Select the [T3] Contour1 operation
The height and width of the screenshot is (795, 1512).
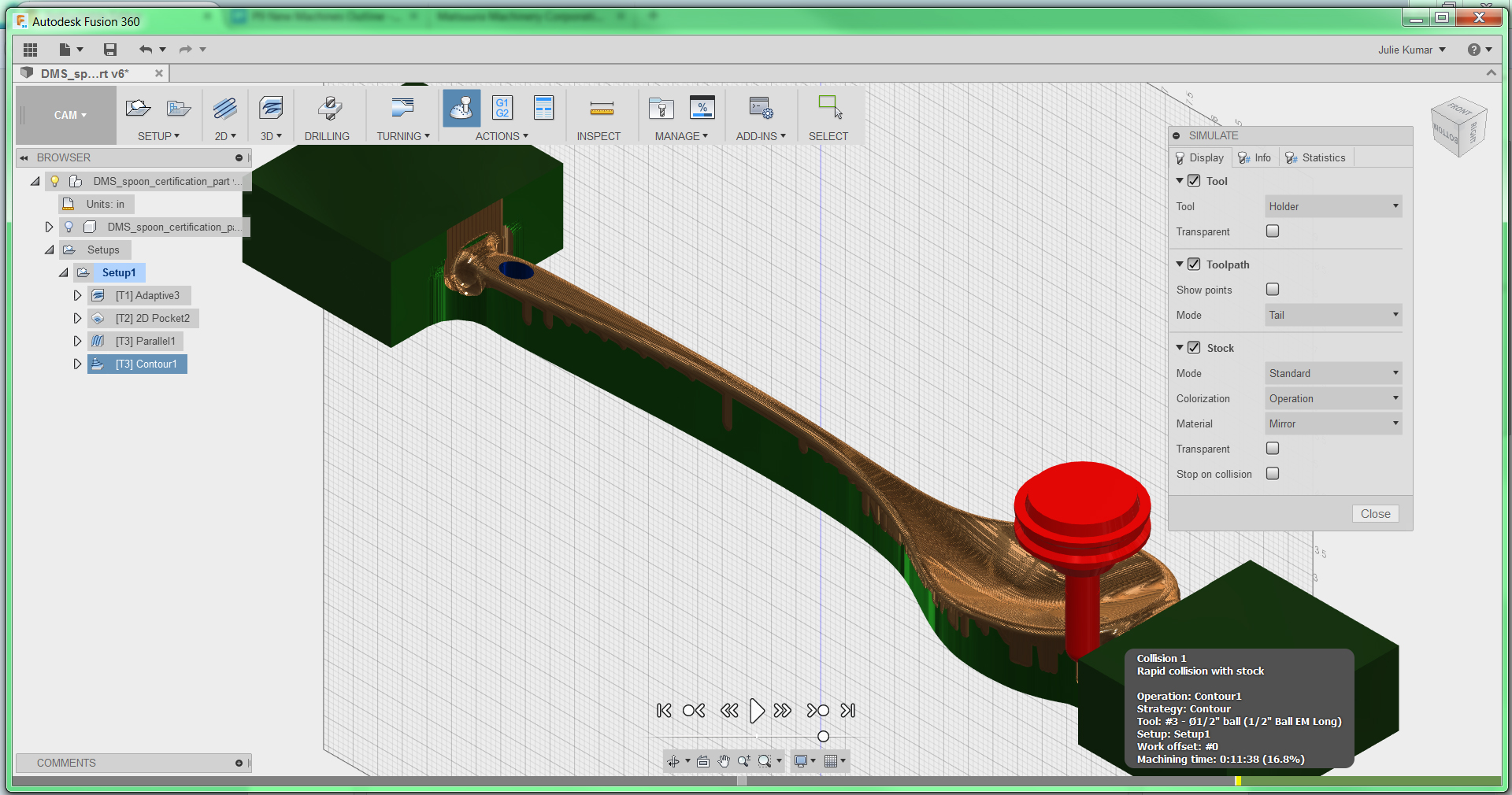(x=137, y=364)
